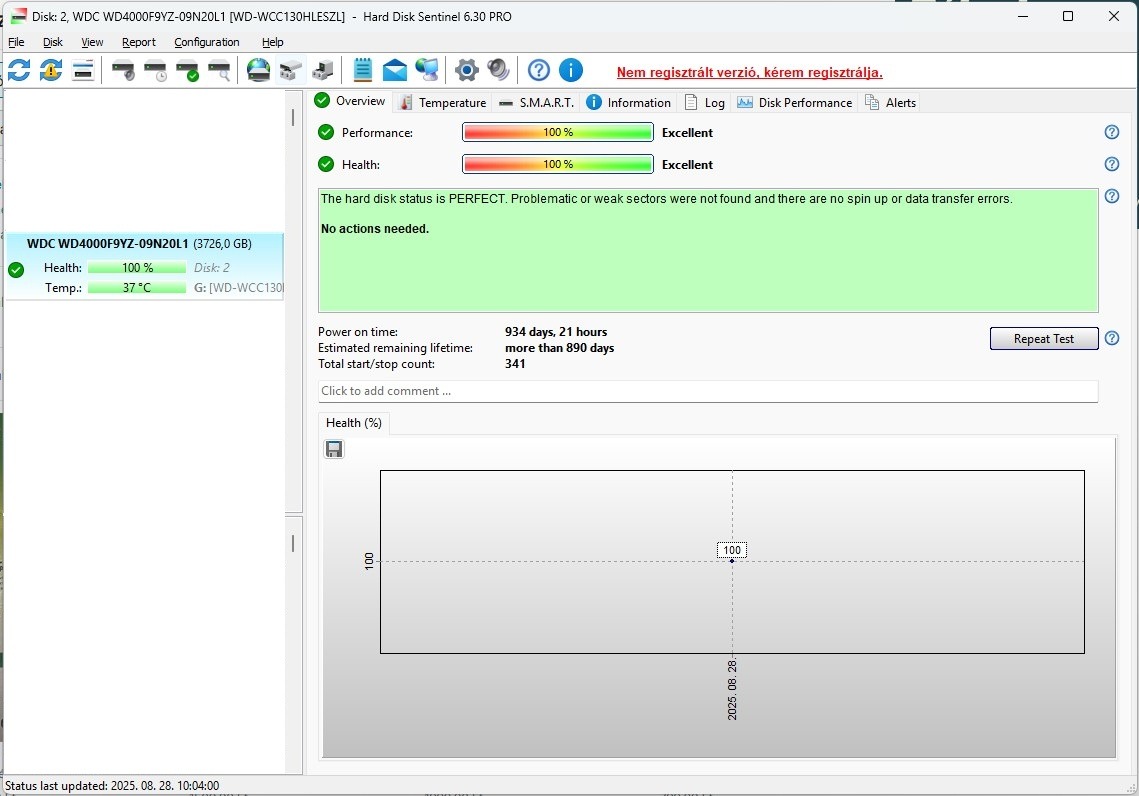Image resolution: width=1139 pixels, height=796 pixels.
Task: Open the View menu
Action: (x=92, y=42)
